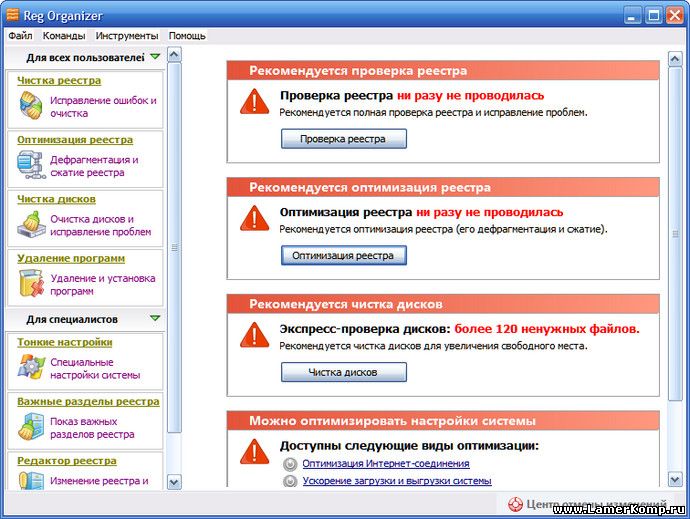
Task: Click the uninstall programs icon
Action: pyautogui.click(x=31, y=284)
